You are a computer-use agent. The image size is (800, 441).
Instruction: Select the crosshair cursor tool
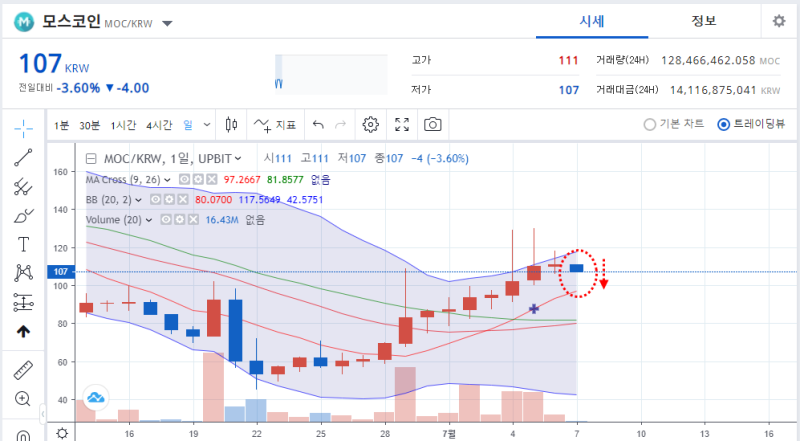click(x=23, y=129)
